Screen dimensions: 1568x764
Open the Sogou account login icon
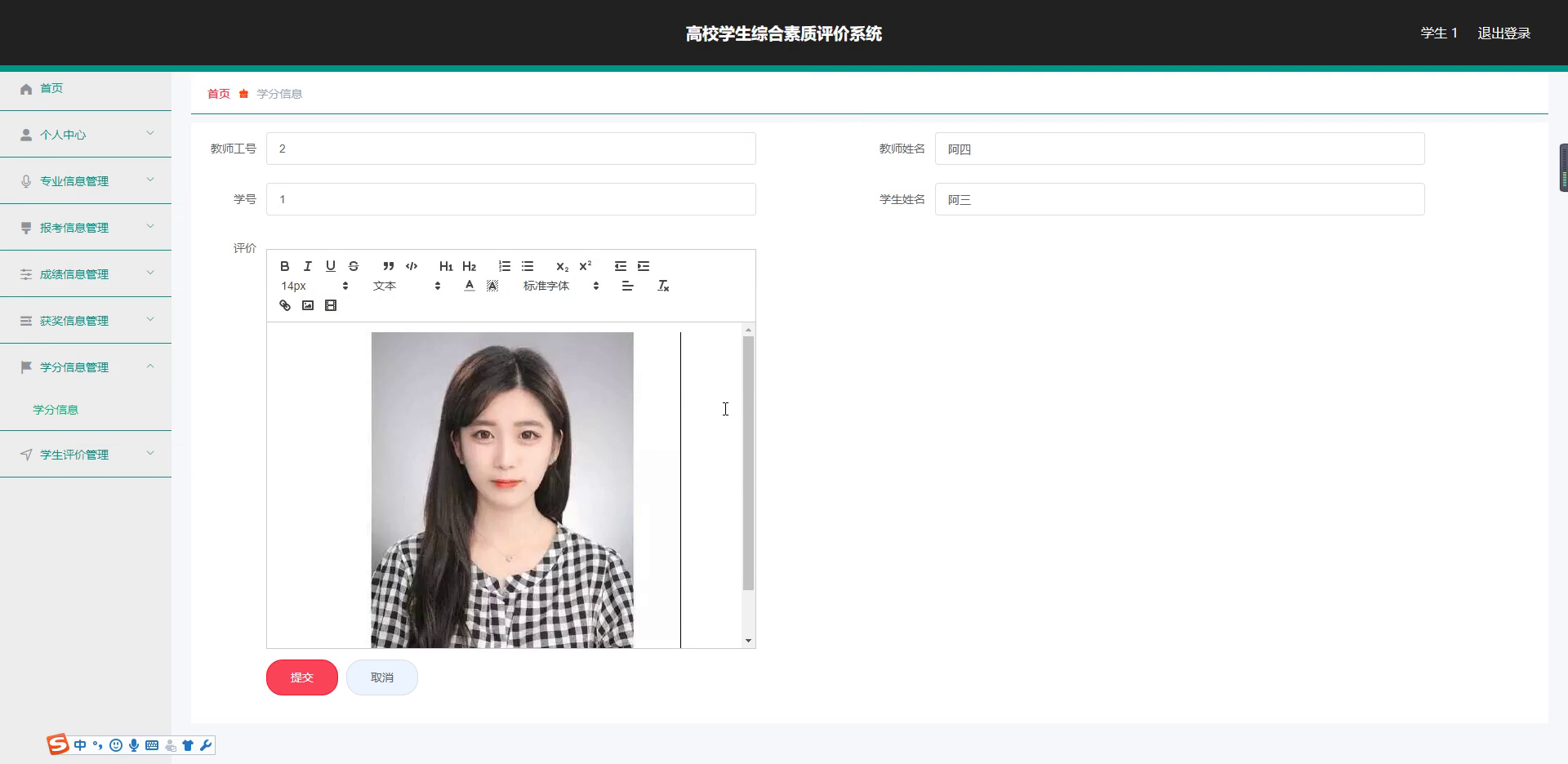pos(170,745)
